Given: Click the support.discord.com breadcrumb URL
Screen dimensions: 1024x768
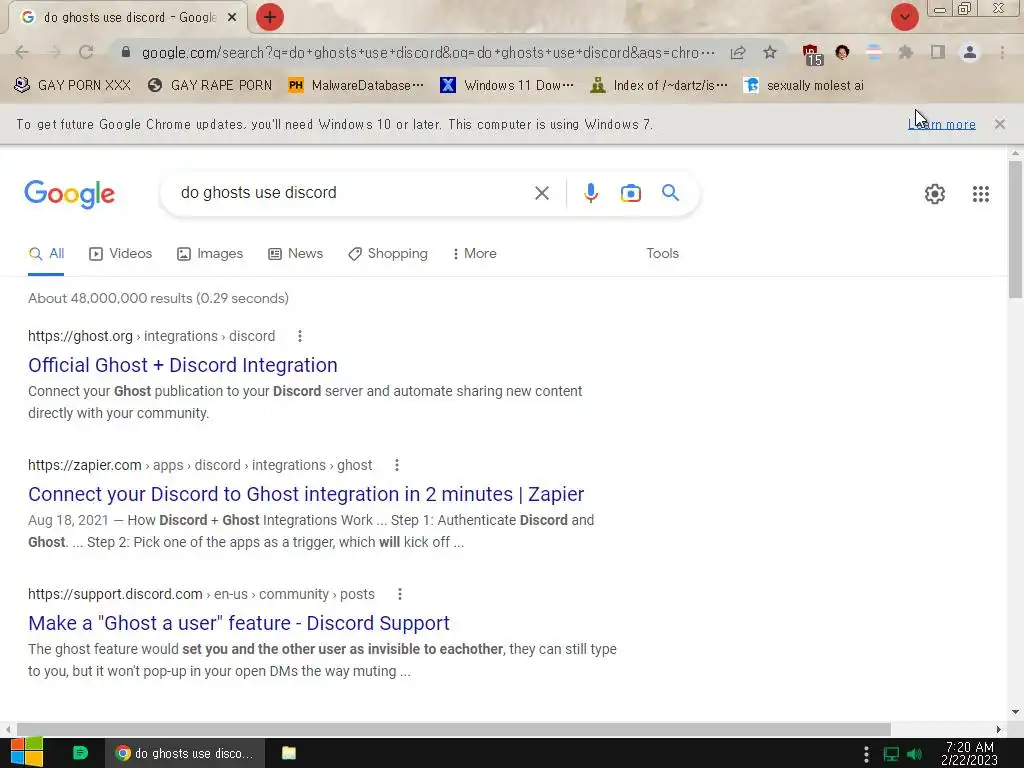Looking at the screenshot, I should click(x=201, y=594).
